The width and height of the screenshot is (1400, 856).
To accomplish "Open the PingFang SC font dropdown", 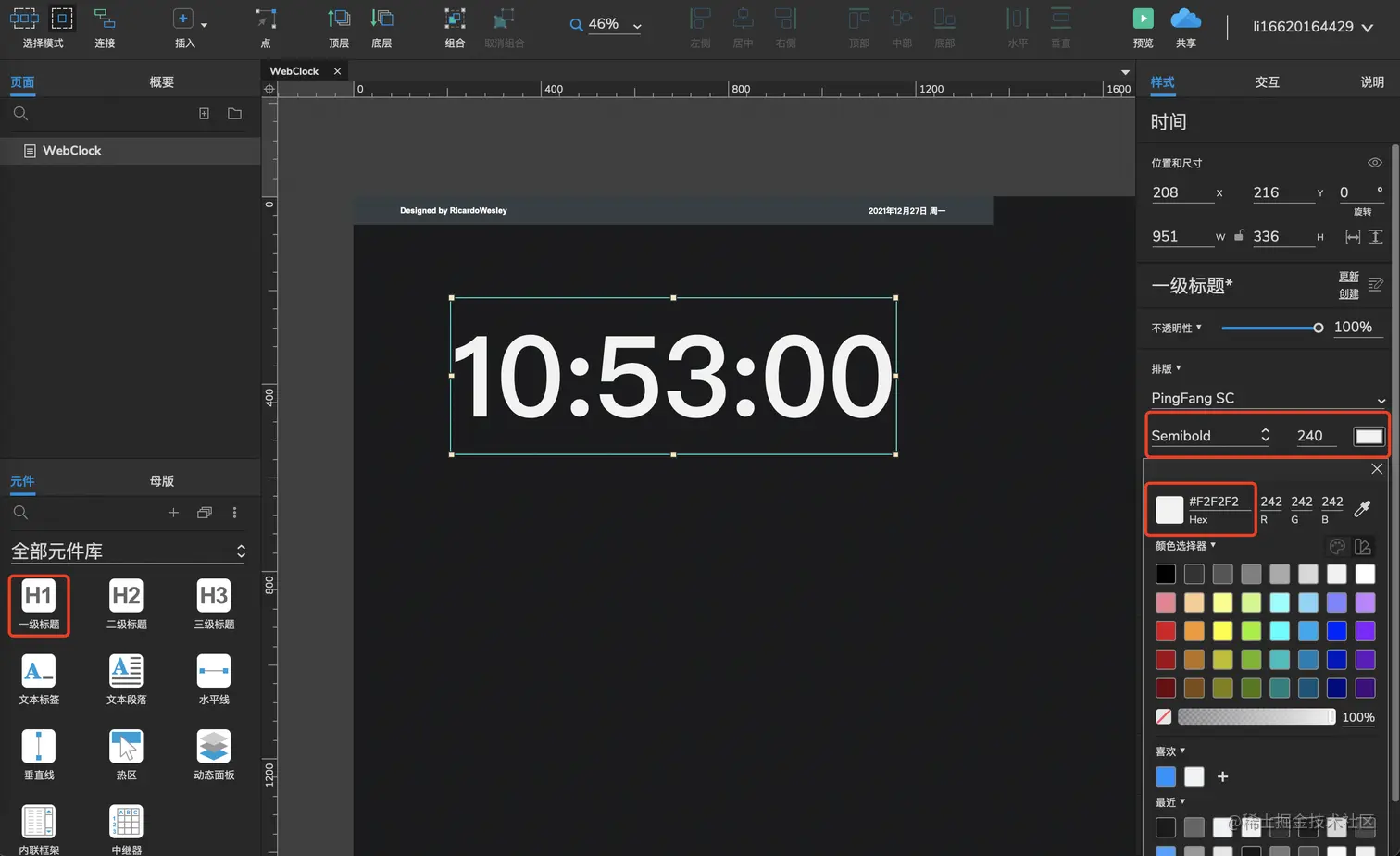I will tap(1269, 398).
